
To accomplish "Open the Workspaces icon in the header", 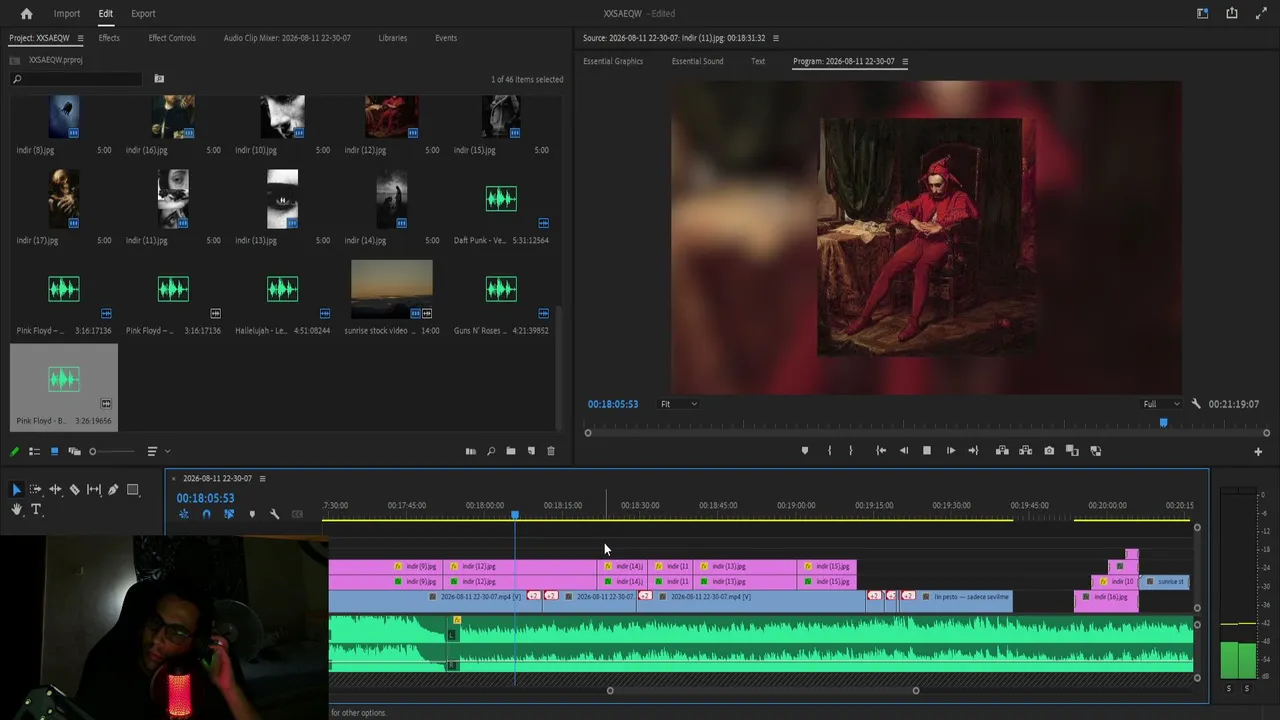I will (1203, 13).
